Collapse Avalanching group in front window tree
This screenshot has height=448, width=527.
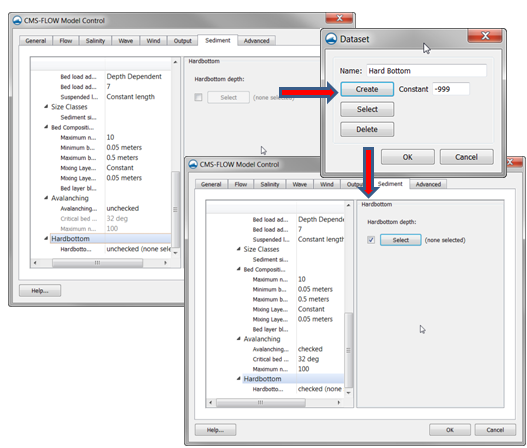click(x=239, y=338)
